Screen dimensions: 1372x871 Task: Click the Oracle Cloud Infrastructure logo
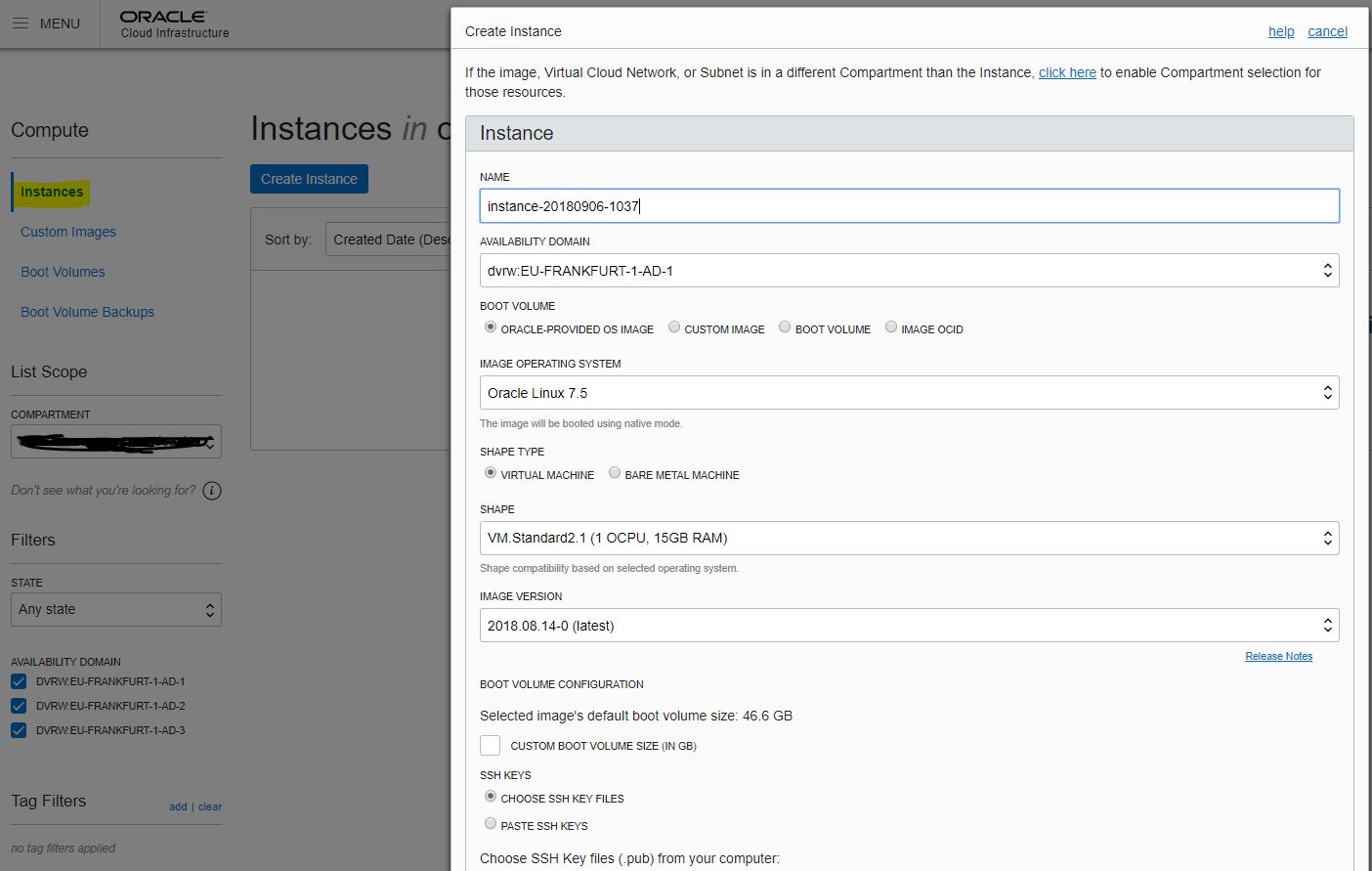click(x=174, y=24)
